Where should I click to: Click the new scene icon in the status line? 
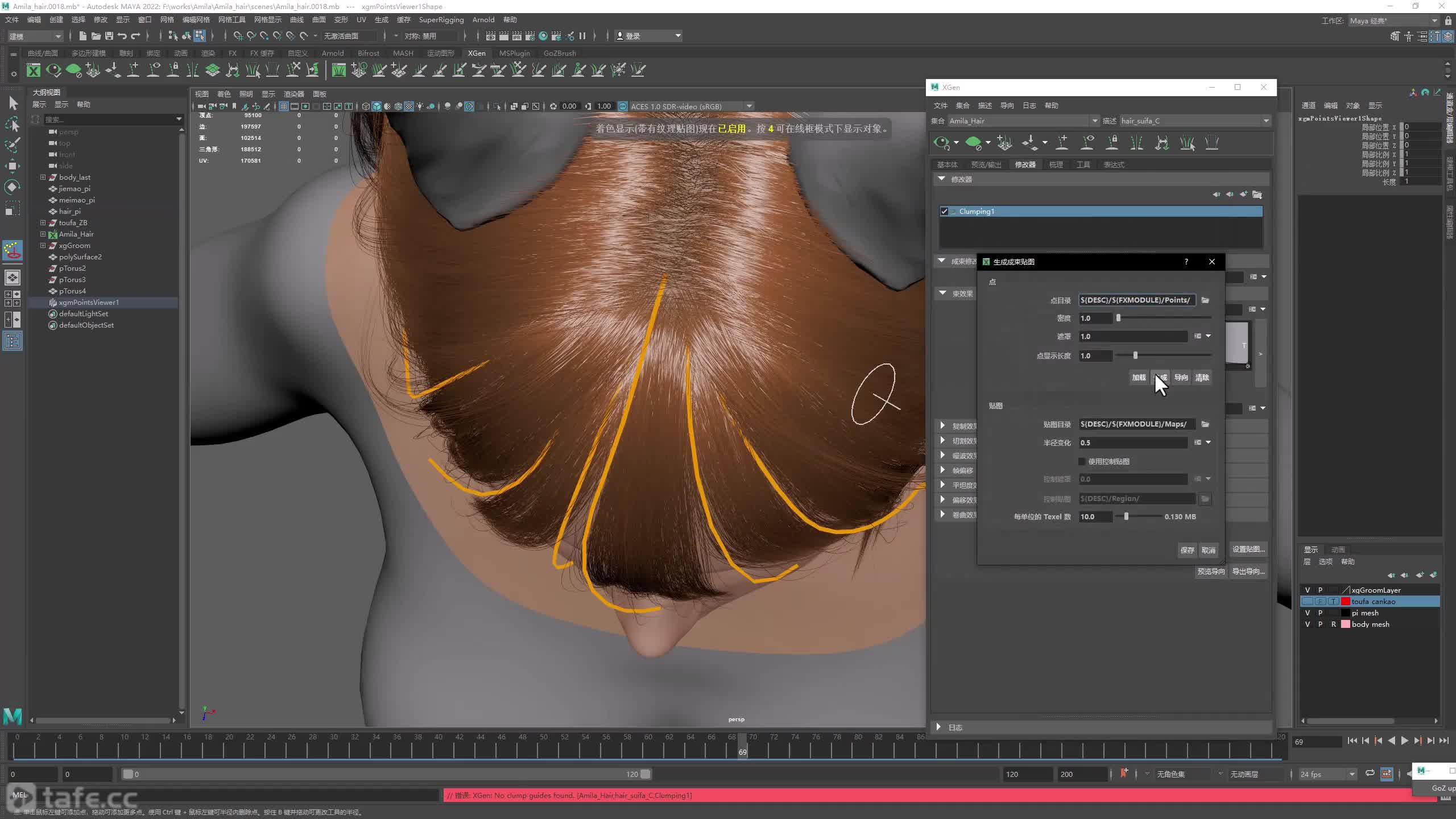tap(82, 36)
